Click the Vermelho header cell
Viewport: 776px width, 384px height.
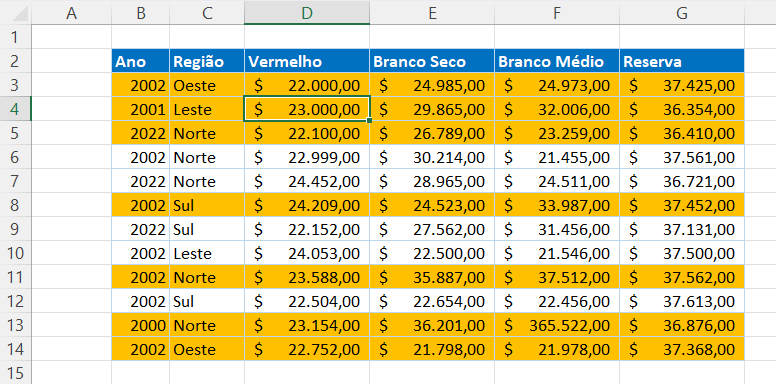click(x=307, y=61)
